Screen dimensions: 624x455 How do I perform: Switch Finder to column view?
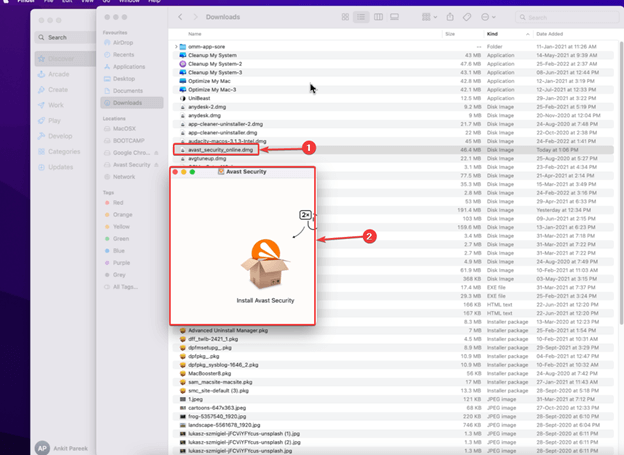(378, 17)
